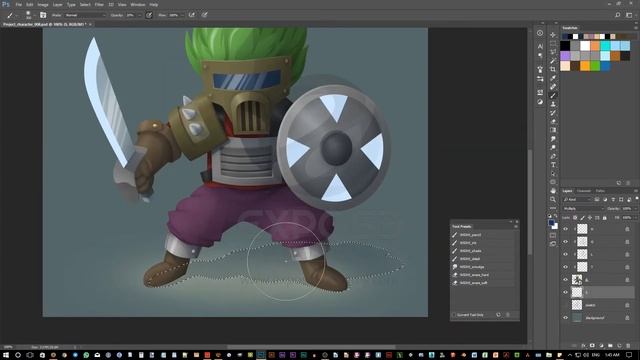Viewport: 640px width, 360px height.
Task: Switch to the Paths tab
Action: pos(600,191)
